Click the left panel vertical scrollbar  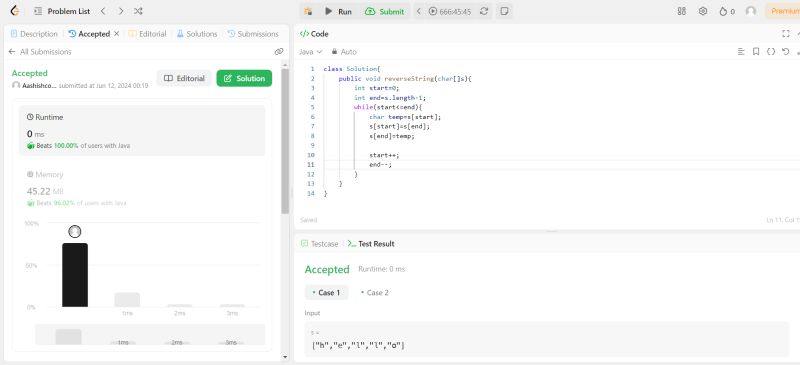(285, 141)
